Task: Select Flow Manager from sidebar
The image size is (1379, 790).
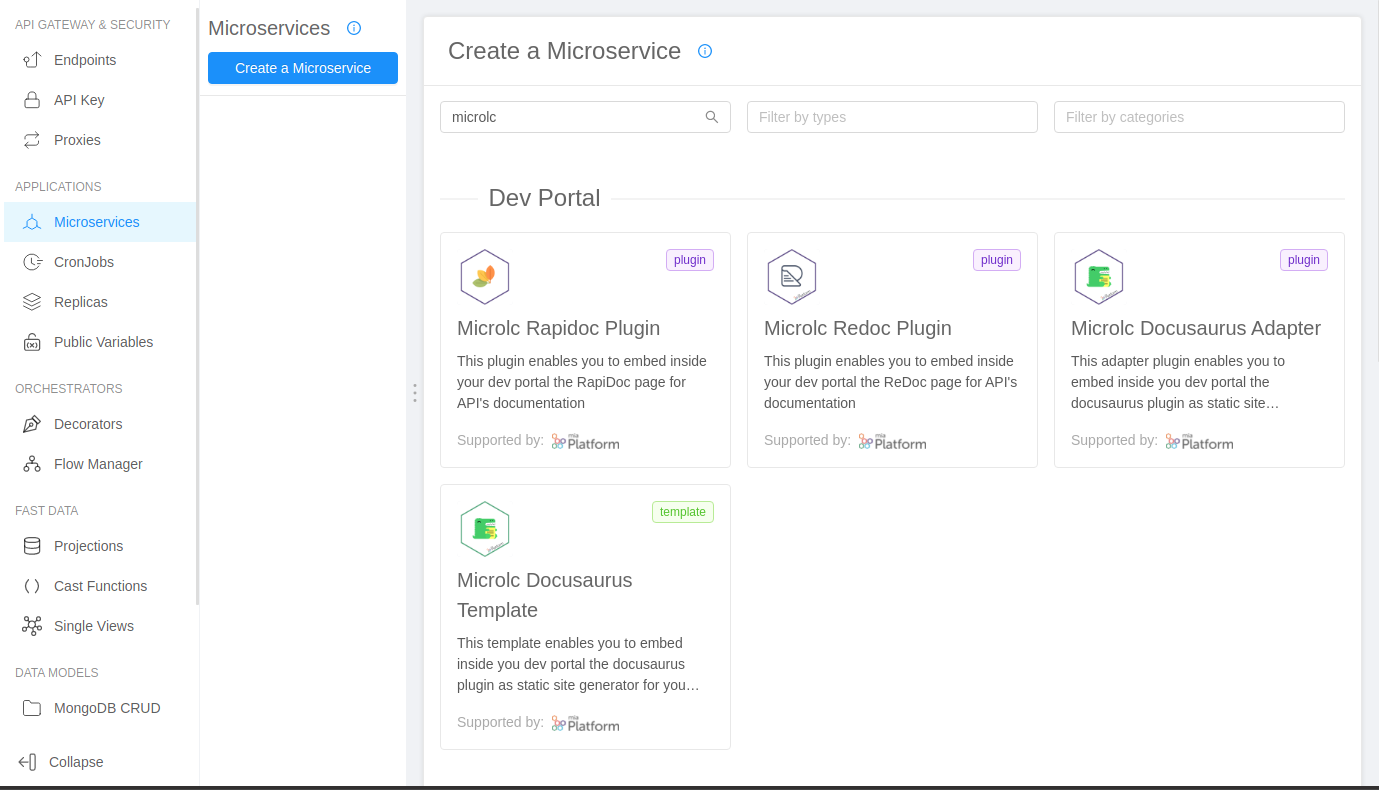Action: tap(98, 464)
